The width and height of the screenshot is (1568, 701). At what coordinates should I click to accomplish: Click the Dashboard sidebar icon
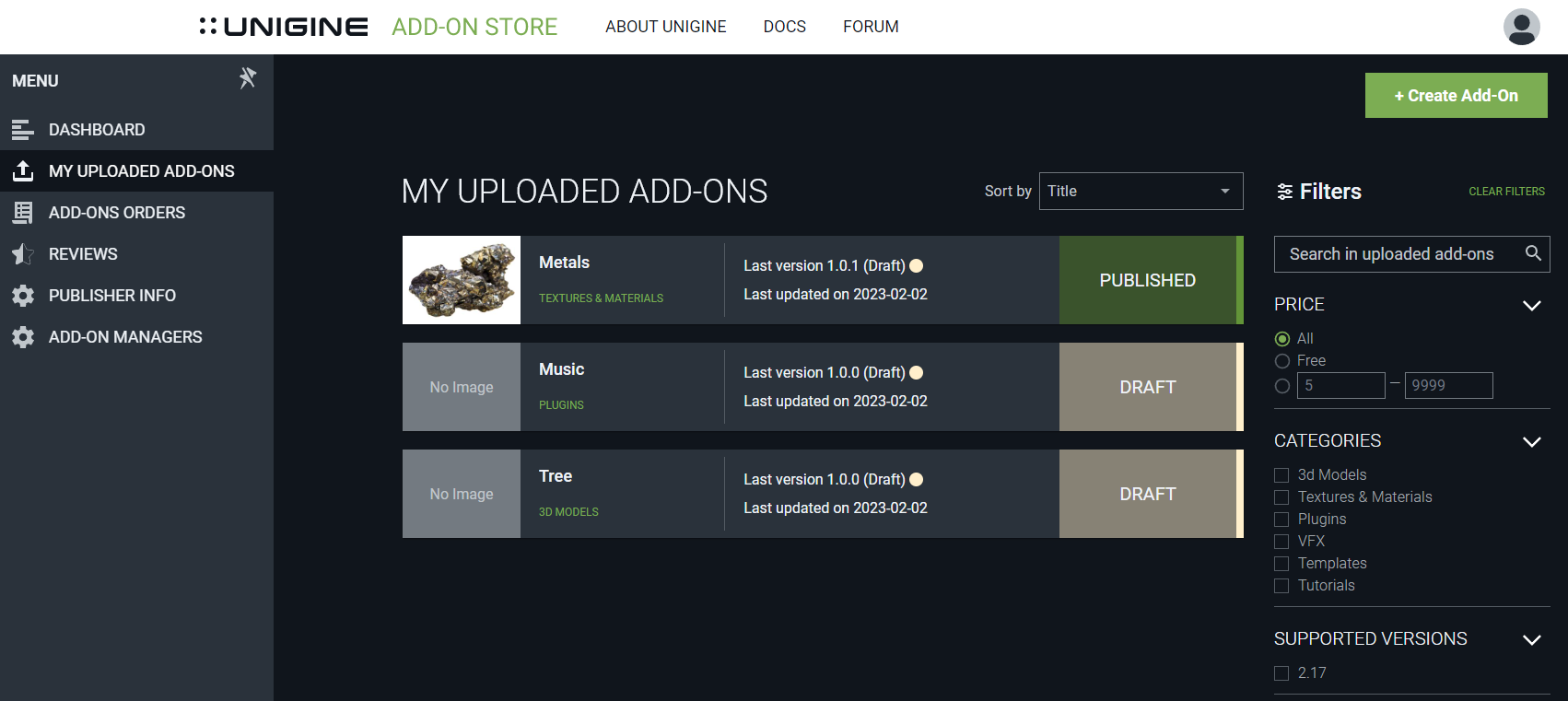(x=23, y=130)
